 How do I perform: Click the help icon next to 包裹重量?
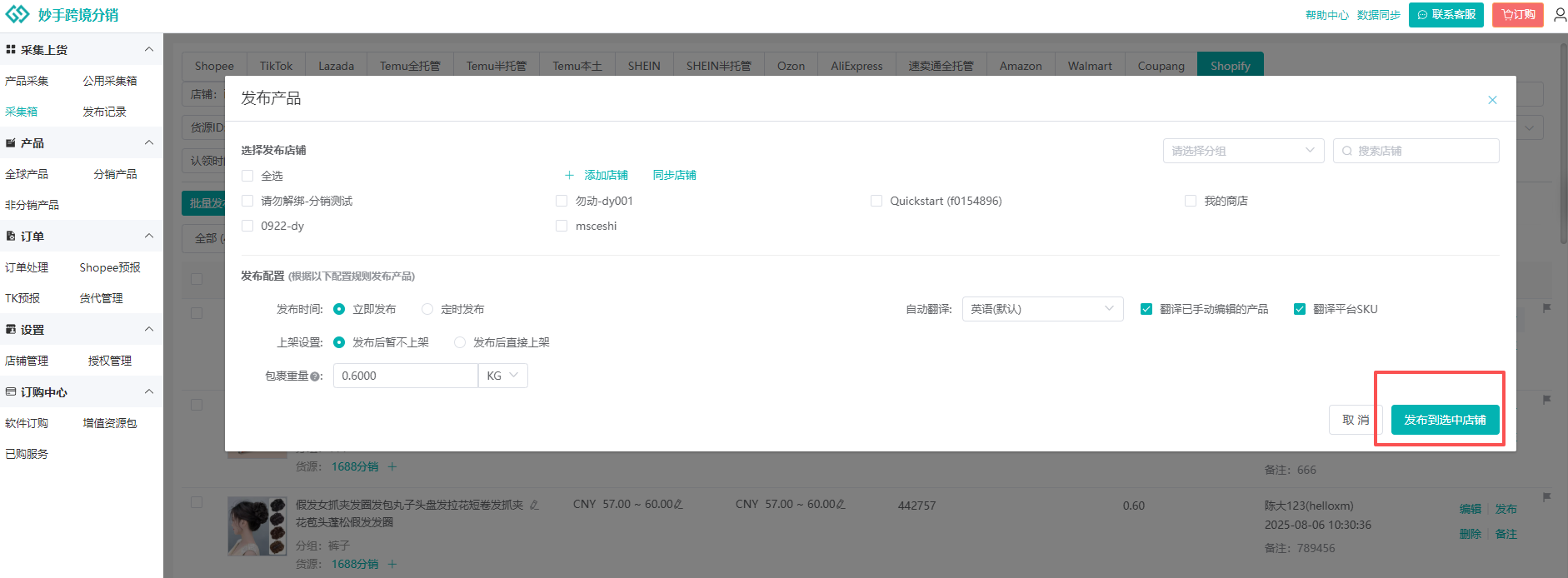315,376
